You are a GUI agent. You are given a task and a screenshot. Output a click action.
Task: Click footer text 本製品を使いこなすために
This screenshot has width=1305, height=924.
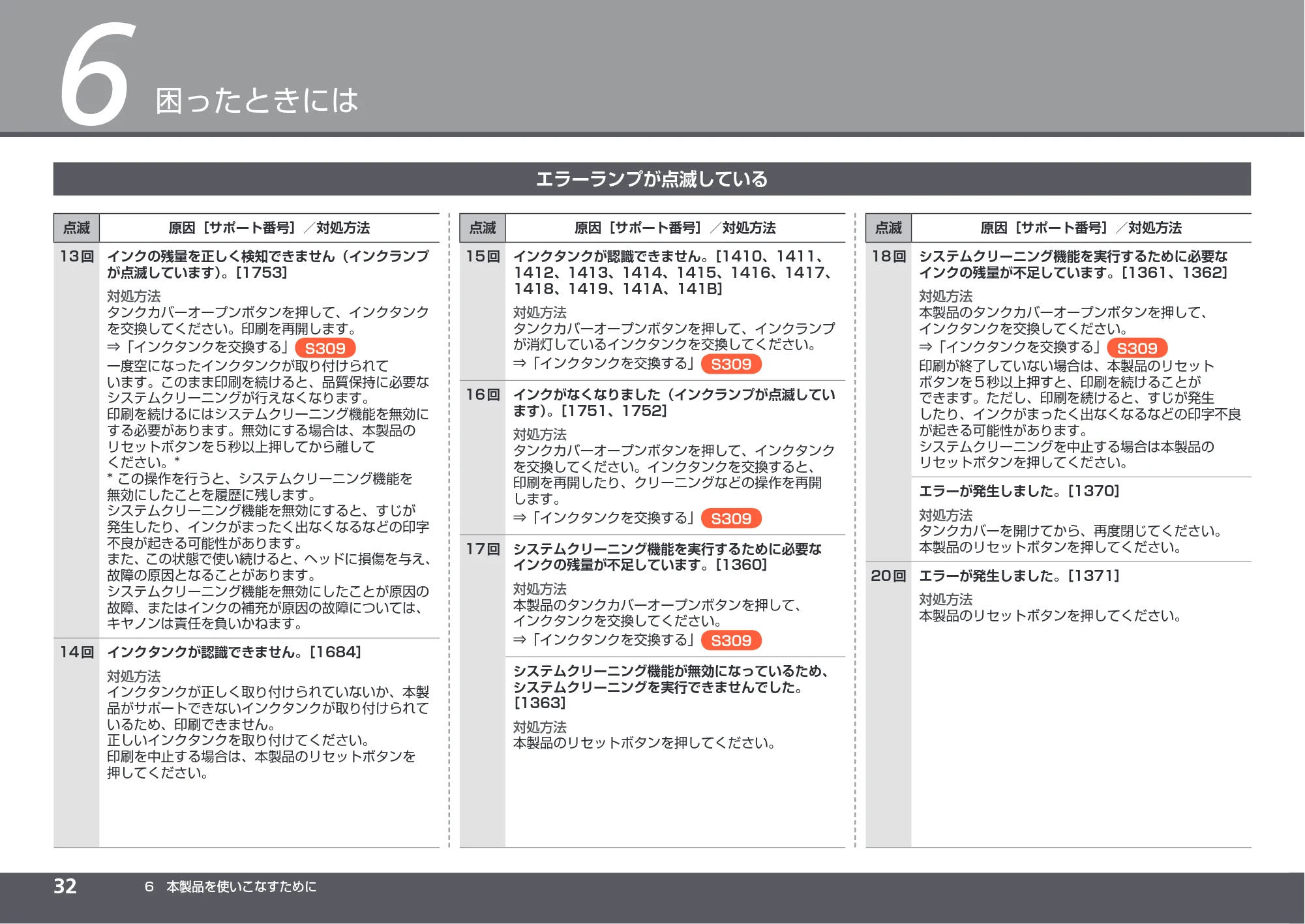[x=241, y=887]
